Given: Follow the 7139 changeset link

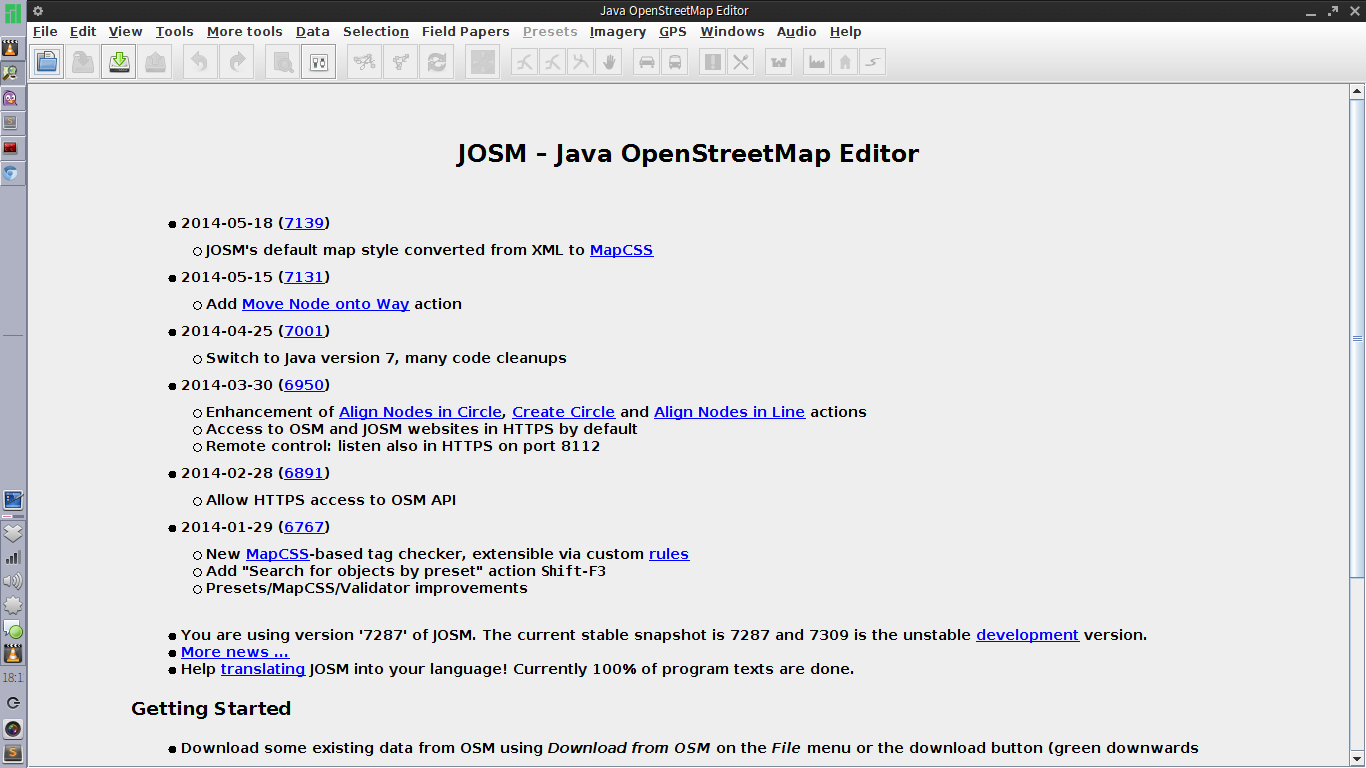Looking at the screenshot, I should (x=304, y=223).
